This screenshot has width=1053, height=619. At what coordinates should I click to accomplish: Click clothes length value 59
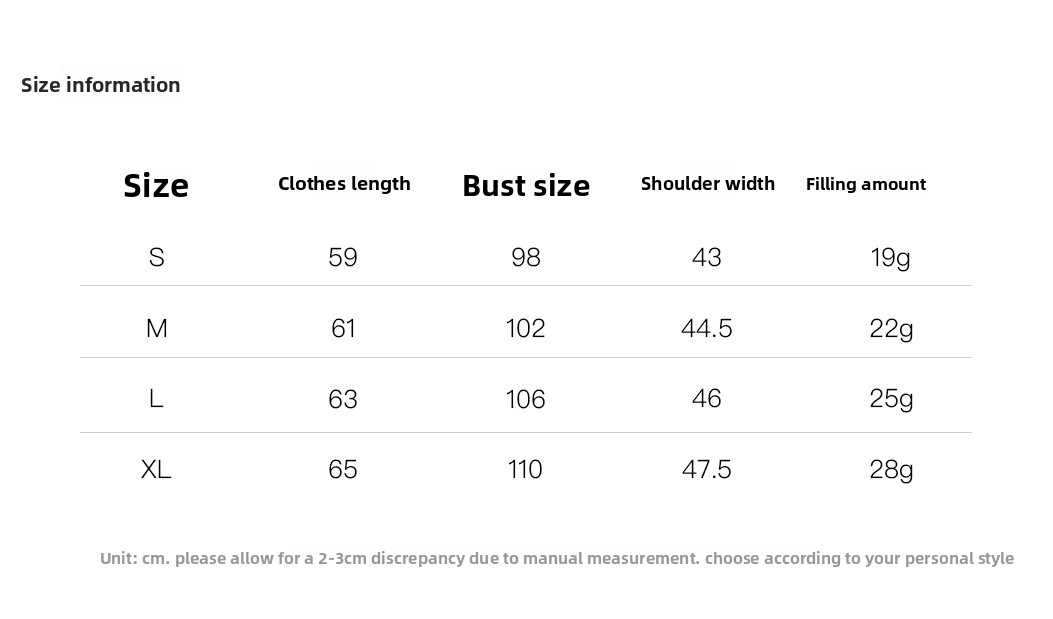point(343,258)
